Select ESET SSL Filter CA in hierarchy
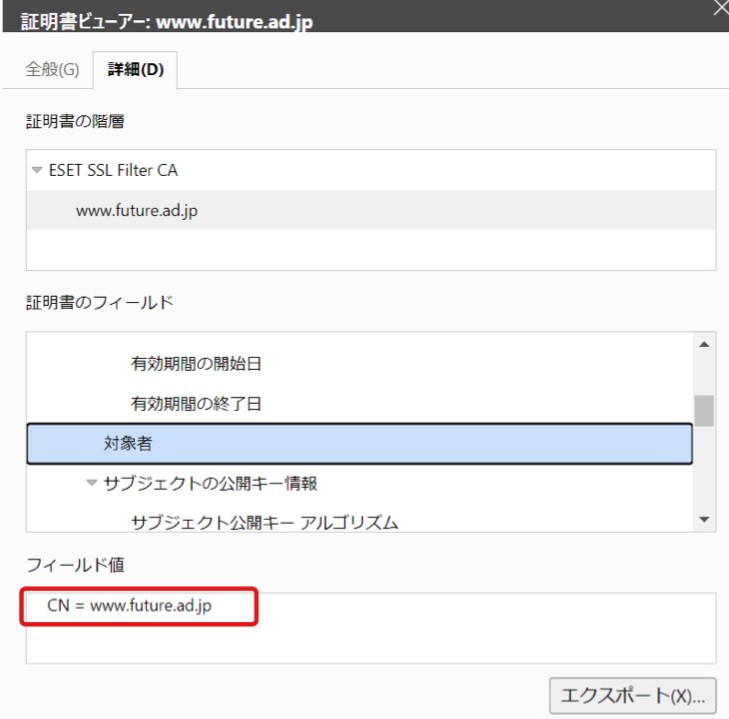This screenshot has height=719, width=729. tap(113, 170)
